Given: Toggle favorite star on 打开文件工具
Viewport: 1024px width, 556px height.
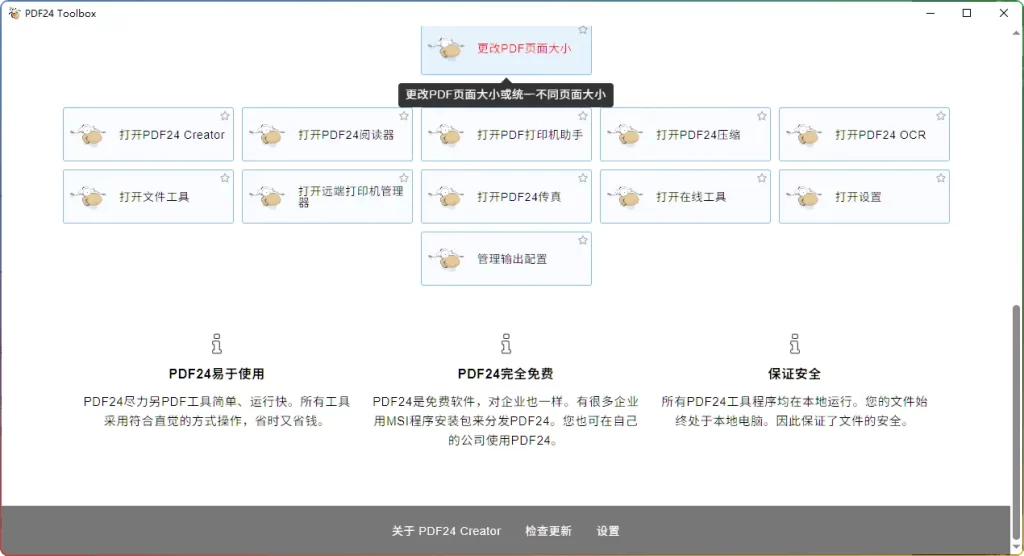Looking at the screenshot, I should pos(225,178).
